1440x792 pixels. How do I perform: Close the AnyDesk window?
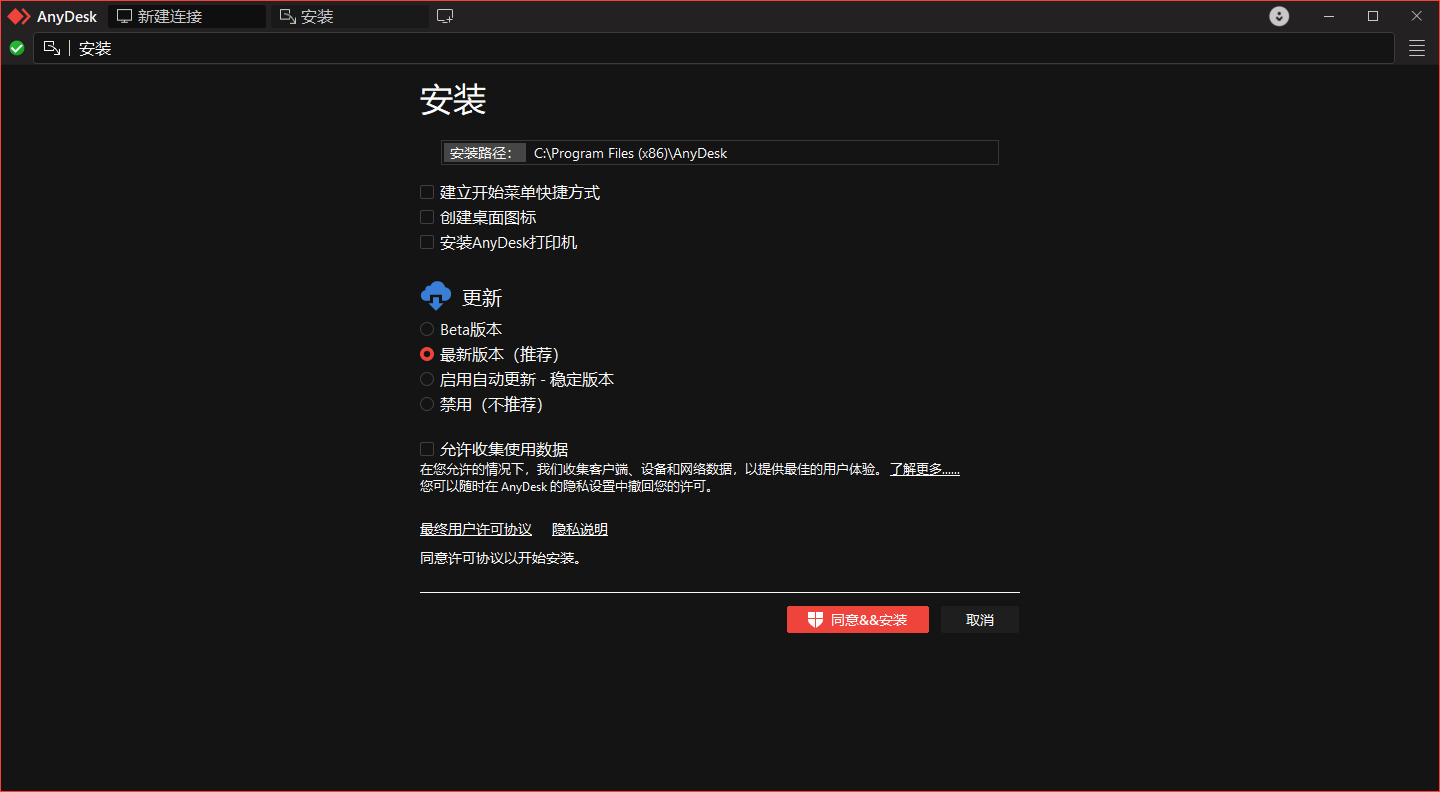(x=1417, y=16)
